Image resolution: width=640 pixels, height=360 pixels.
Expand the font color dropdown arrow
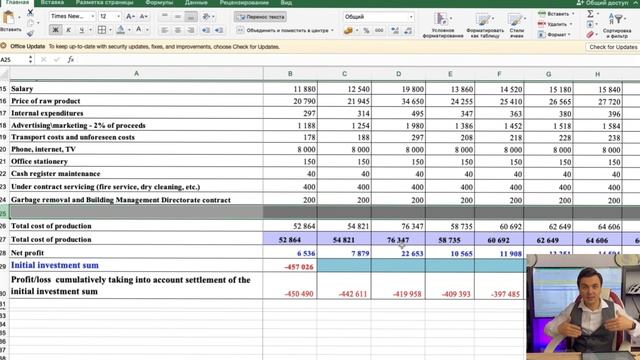[147, 30]
